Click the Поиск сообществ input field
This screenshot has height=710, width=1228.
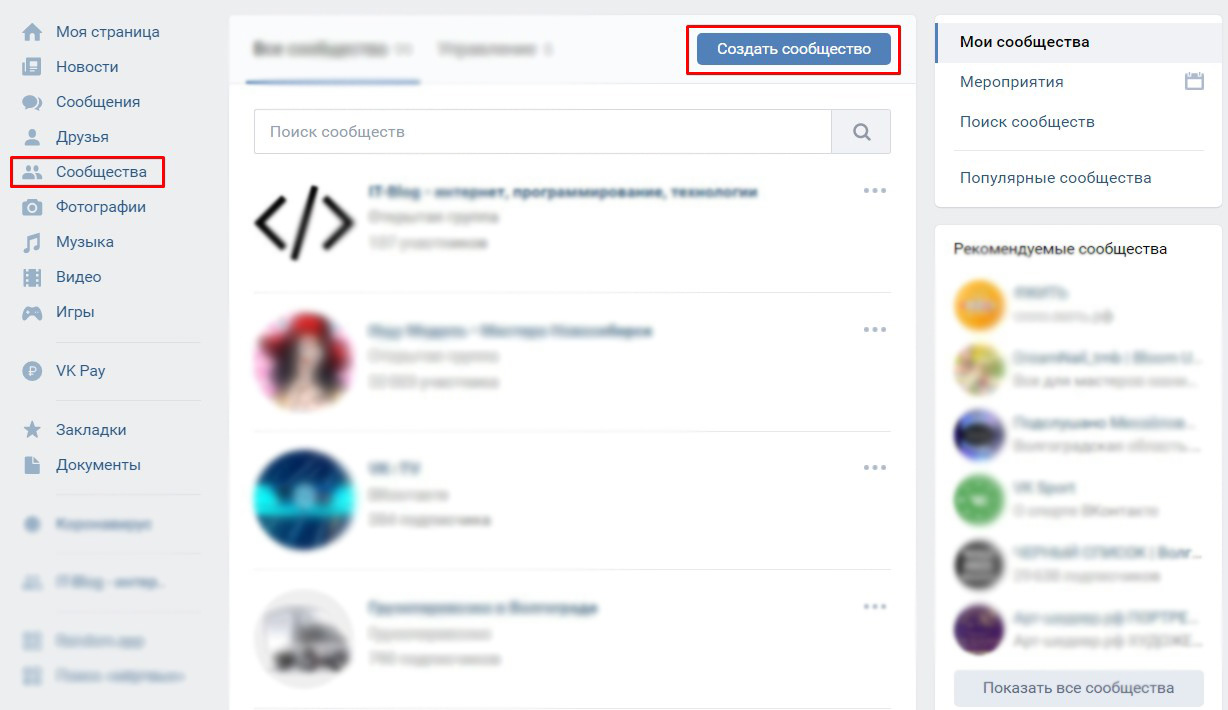(543, 132)
